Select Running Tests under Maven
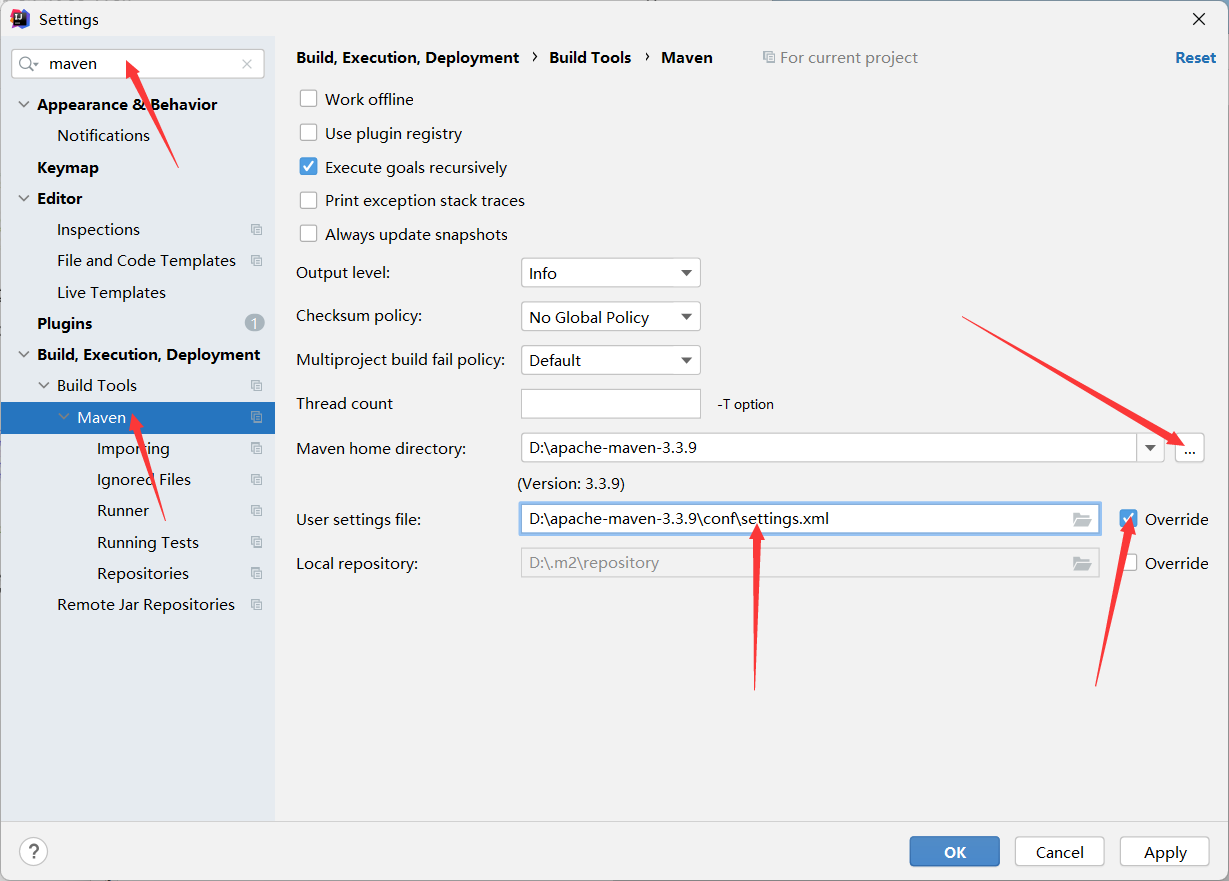Viewport: 1229px width, 881px height. click(x=148, y=542)
